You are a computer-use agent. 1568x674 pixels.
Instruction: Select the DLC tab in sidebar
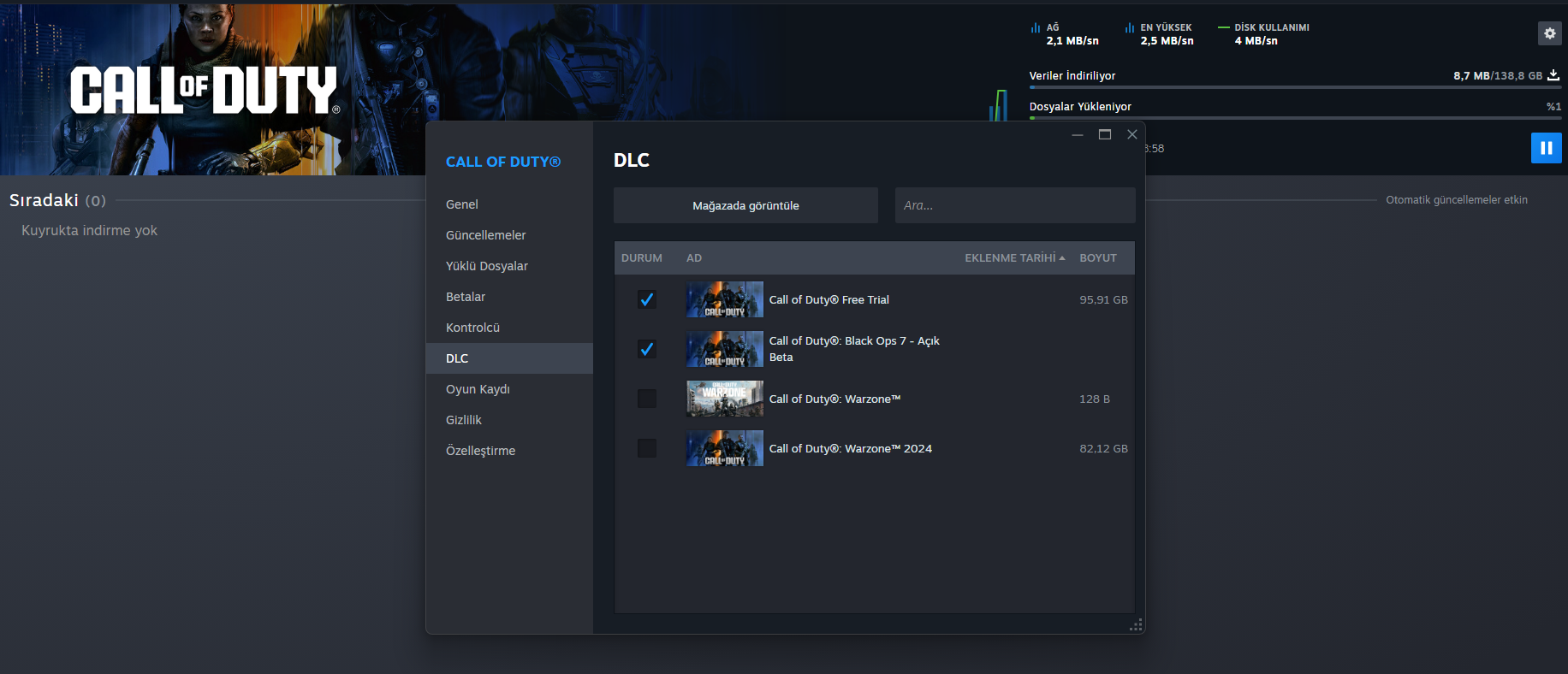click(x=509, y=358)
